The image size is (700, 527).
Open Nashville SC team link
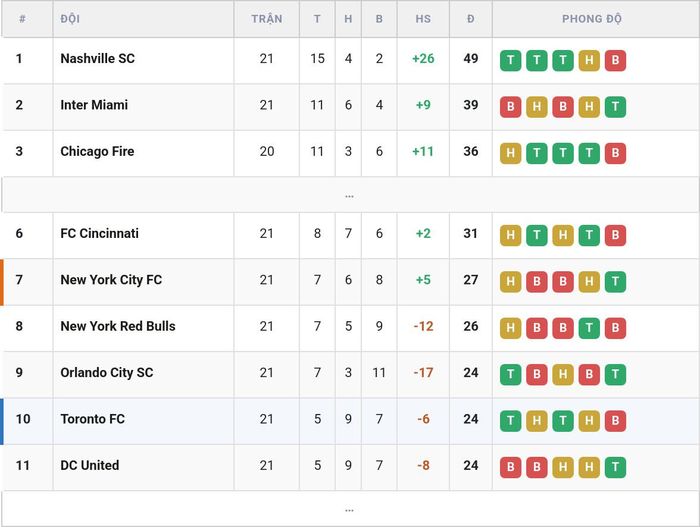pyautogui.click(x=97, y=59)
